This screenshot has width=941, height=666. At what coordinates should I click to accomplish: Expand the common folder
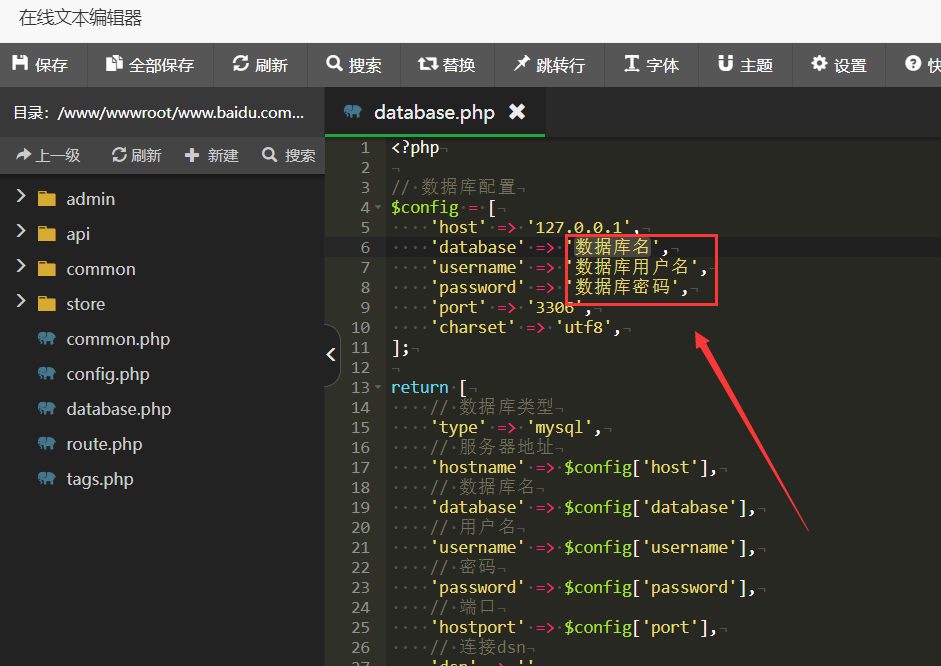point(21,268)
